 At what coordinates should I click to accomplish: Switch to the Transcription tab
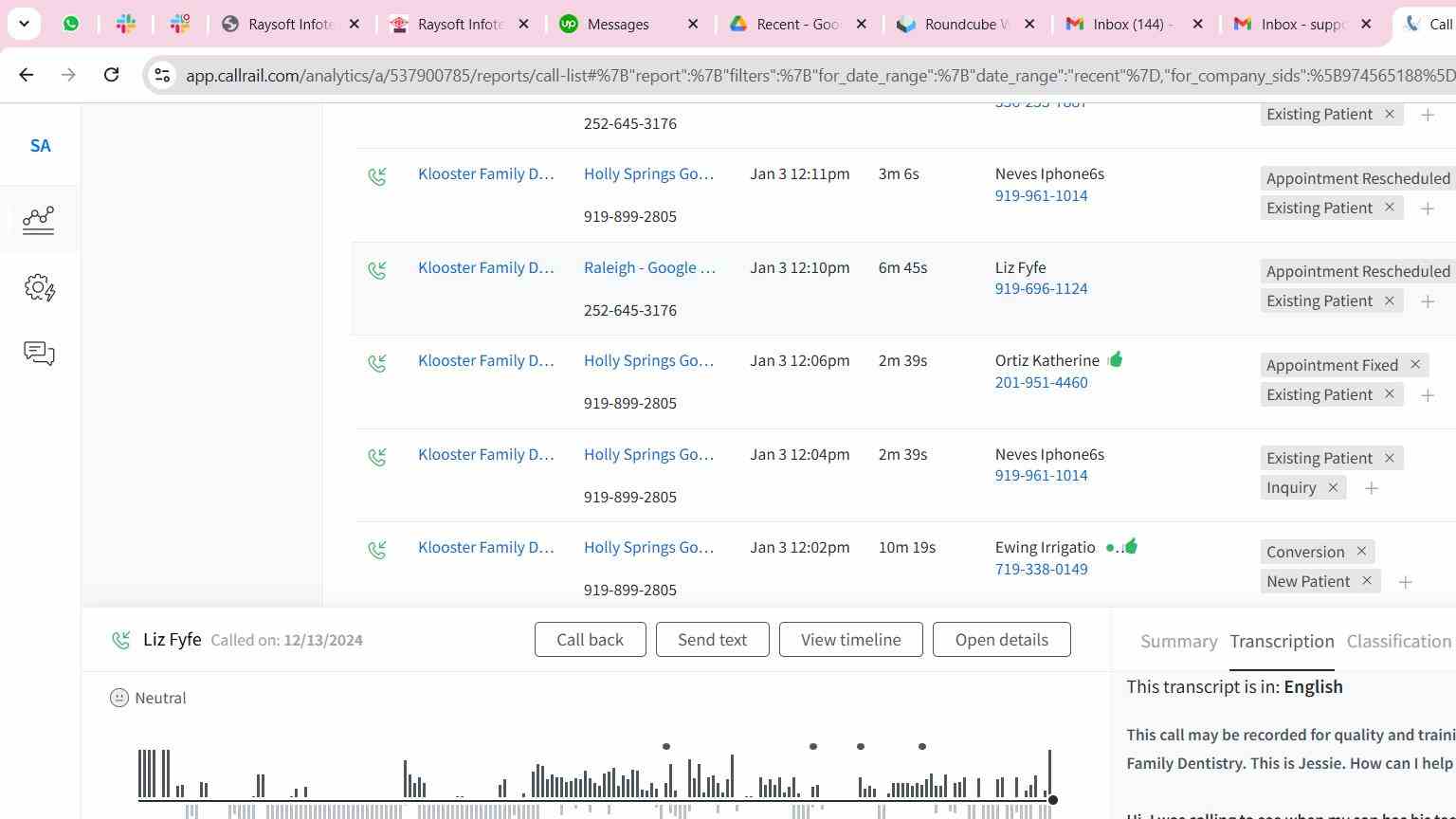click(1282, 642)
